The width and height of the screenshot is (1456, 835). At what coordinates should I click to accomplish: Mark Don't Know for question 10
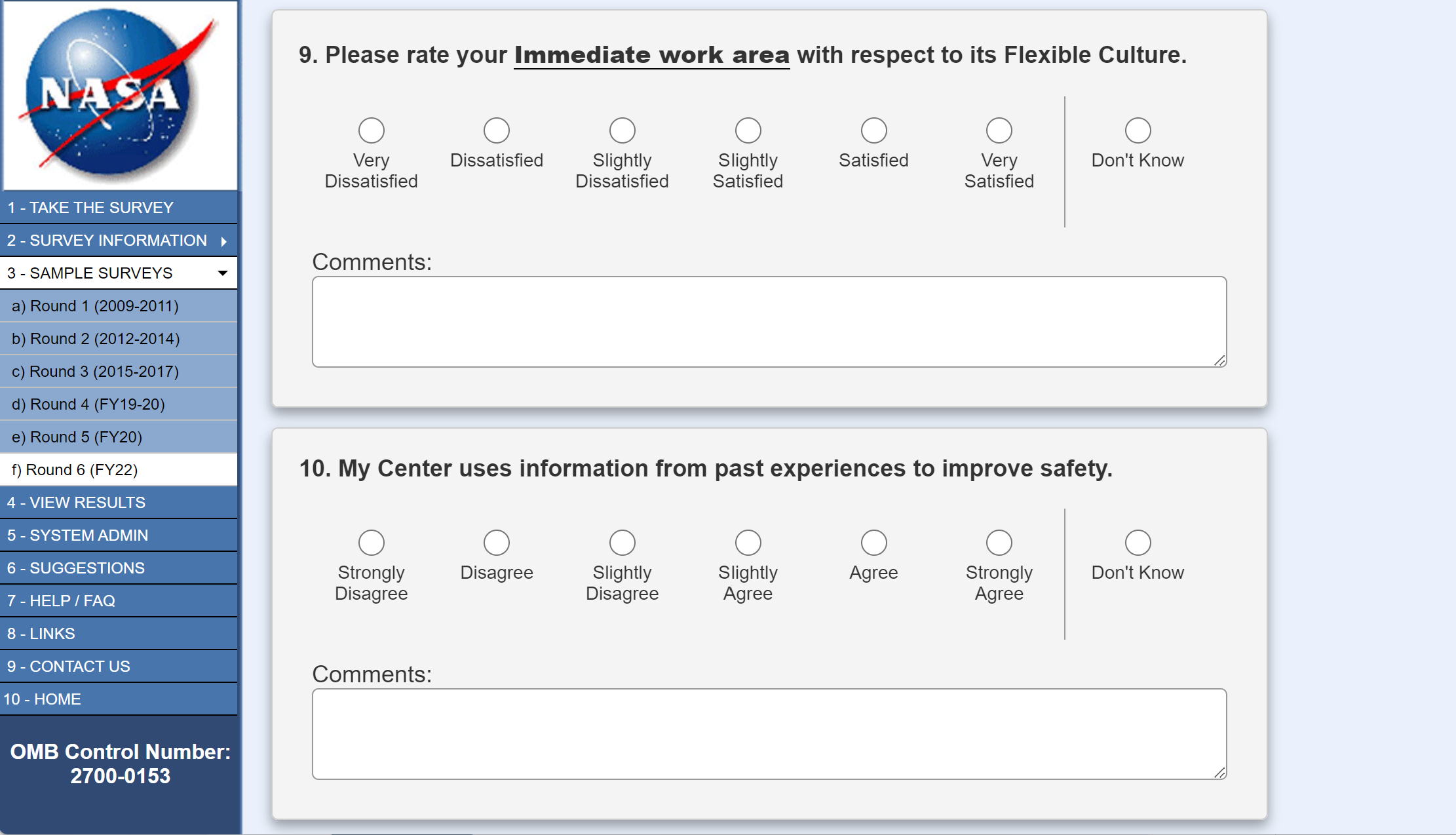(x=1138, y=543)
